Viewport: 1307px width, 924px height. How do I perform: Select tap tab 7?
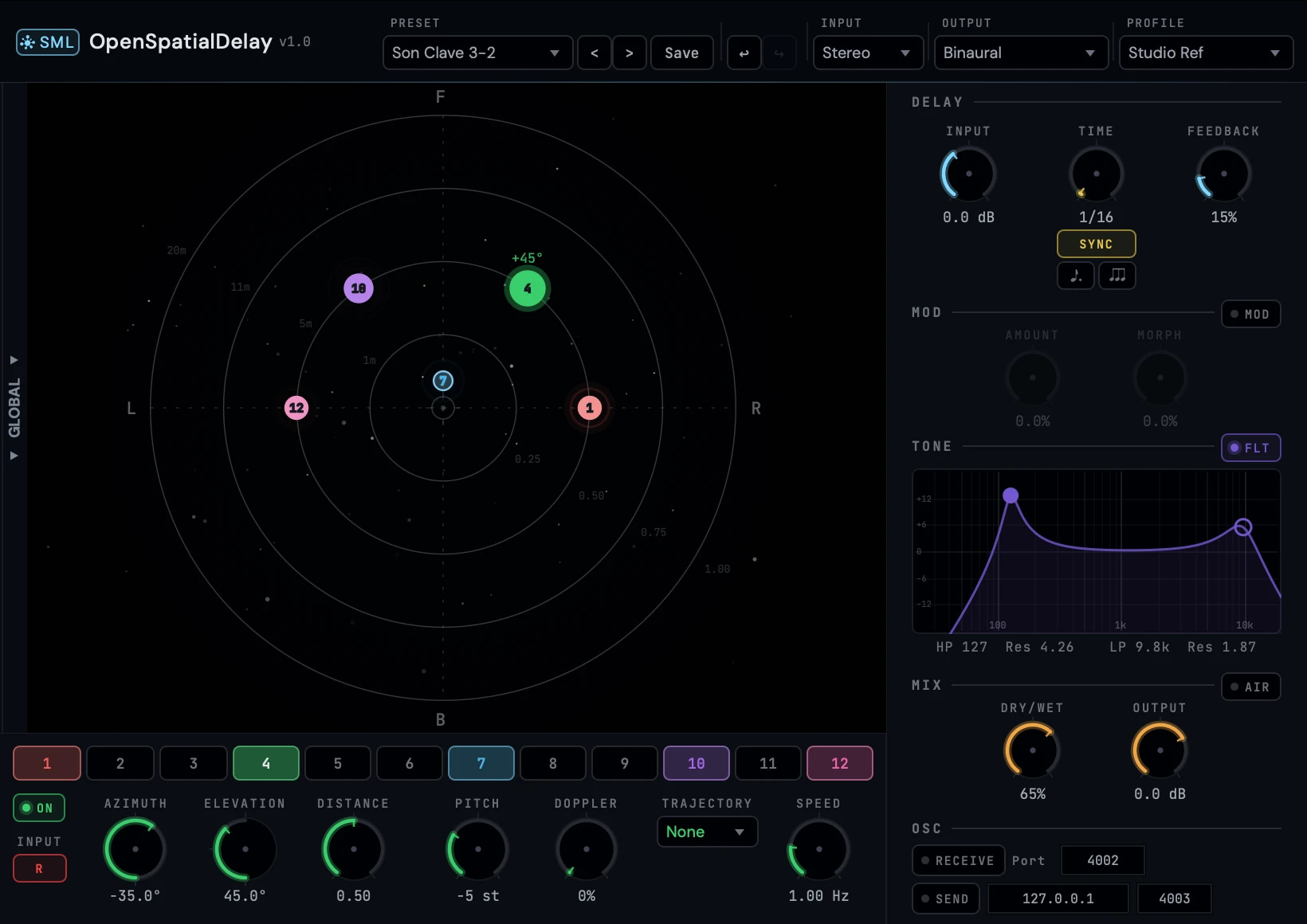coord(481,763)
